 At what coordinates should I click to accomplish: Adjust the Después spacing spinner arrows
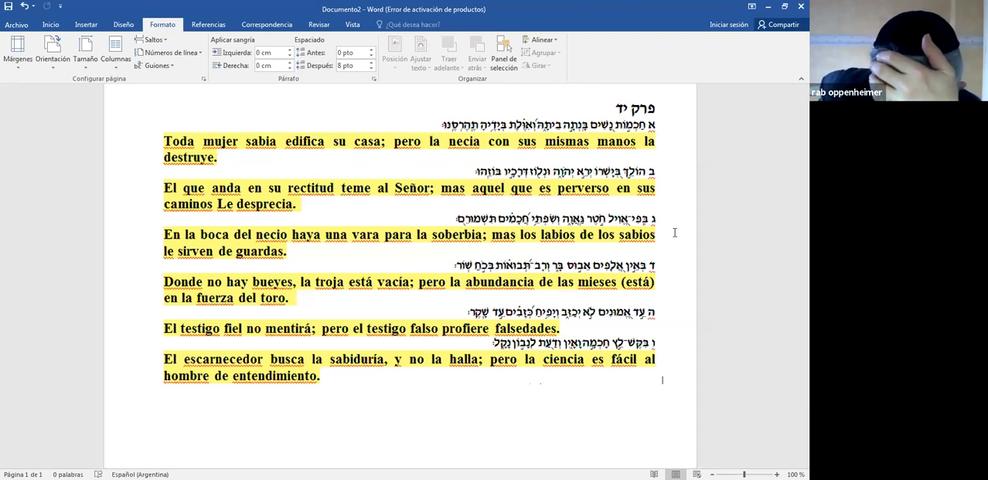point(371,66)
